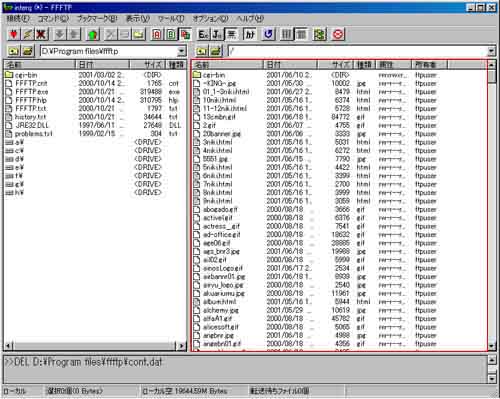Click local pane scroll left arrow
500x399 pixels.
[9, 346]
